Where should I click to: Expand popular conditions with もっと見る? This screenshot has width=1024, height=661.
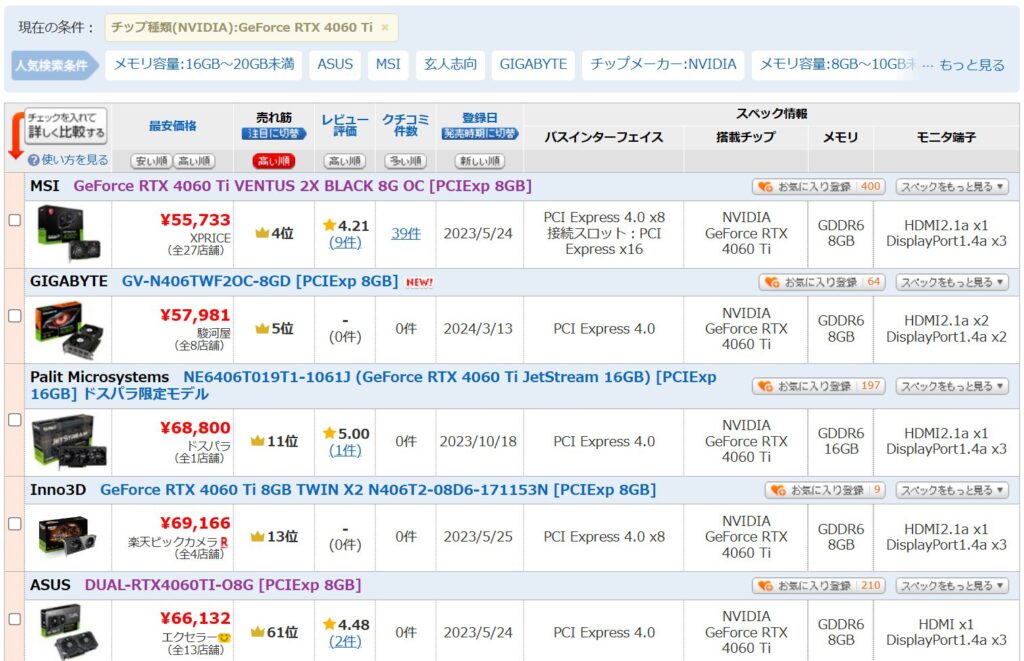[x=972, y=65]
